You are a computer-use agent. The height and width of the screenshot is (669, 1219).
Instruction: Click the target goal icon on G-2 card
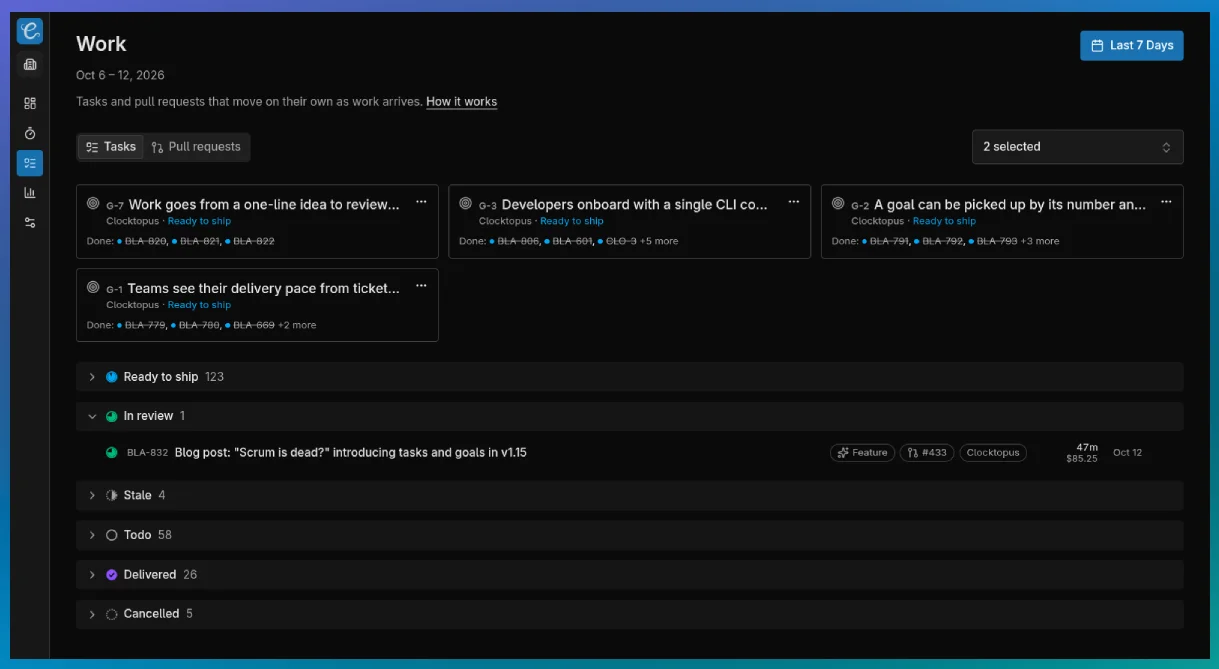click(x=838, y=203)
